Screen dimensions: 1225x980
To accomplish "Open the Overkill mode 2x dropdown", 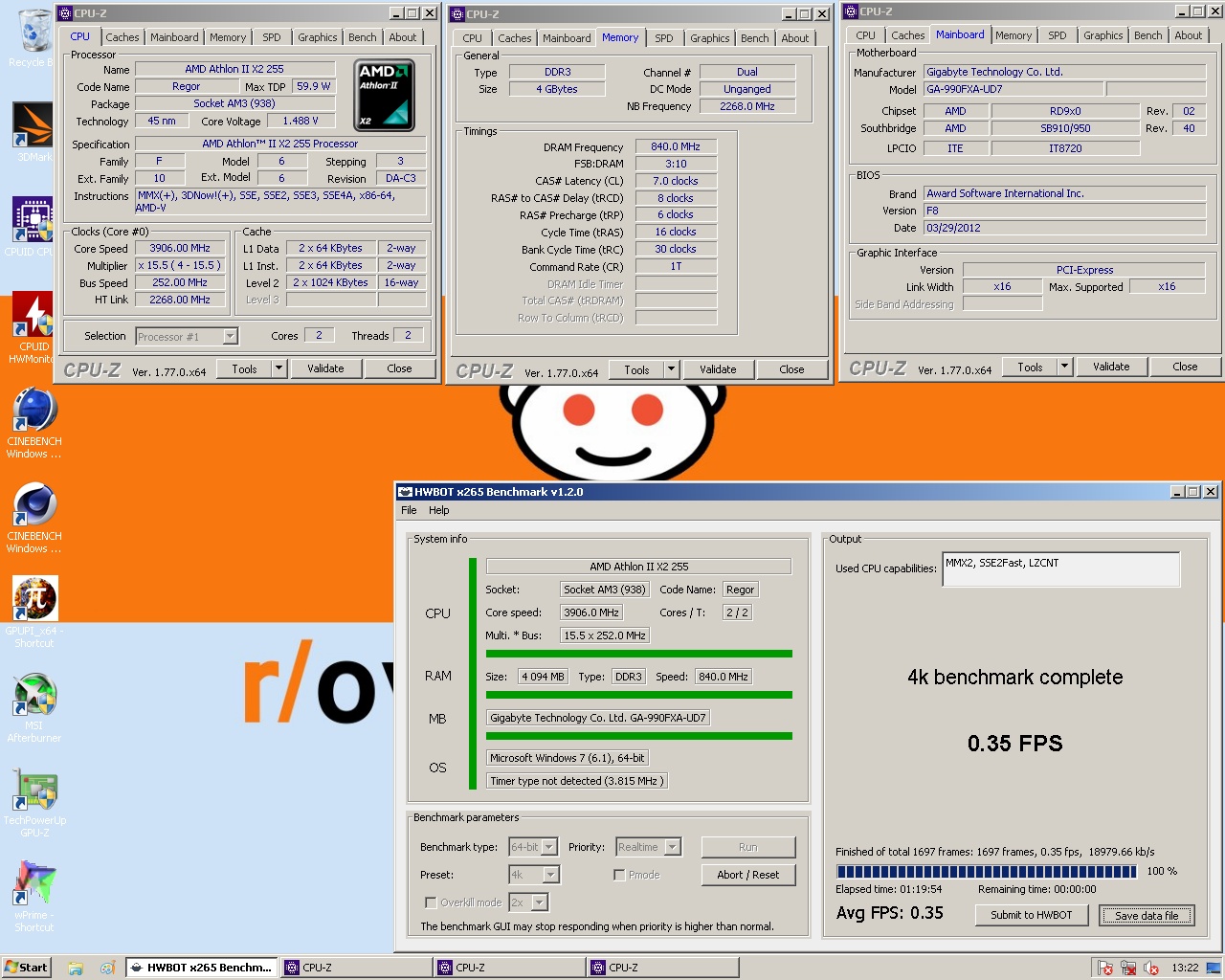I will pyautogui.click(x=540, y=902).
